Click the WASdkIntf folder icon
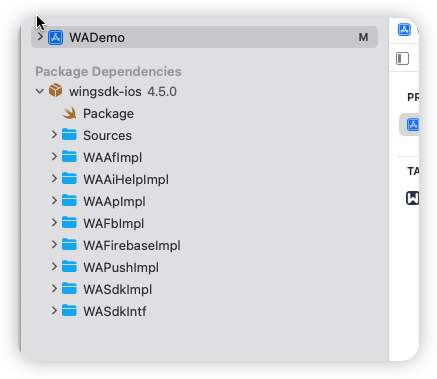The width and height of the screenshot is (437, 379). pos(69,310)
